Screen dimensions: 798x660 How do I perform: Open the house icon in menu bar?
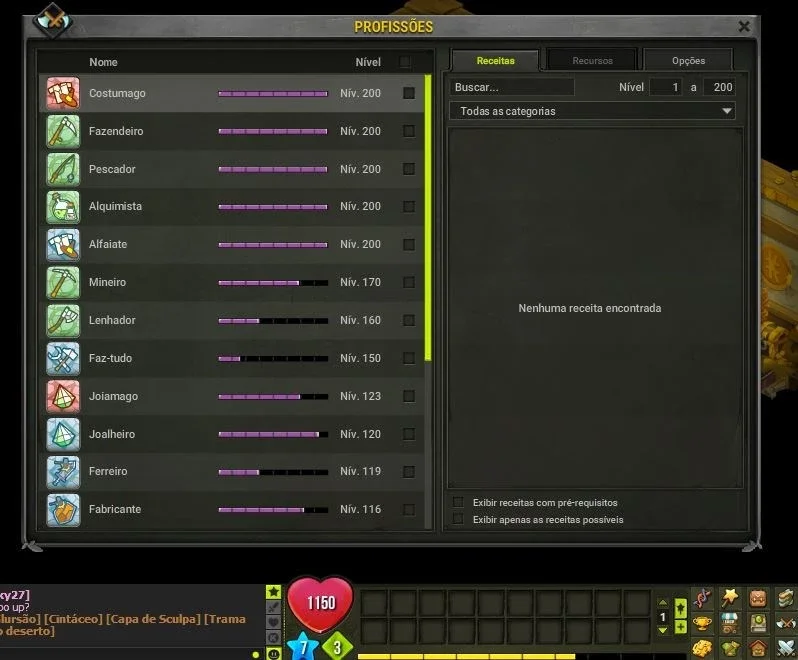(x=758, y=648)
